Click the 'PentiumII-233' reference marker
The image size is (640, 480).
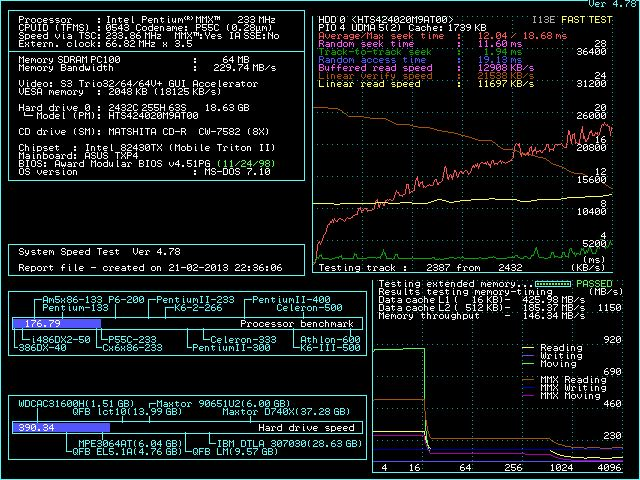[x=195, y=300]
